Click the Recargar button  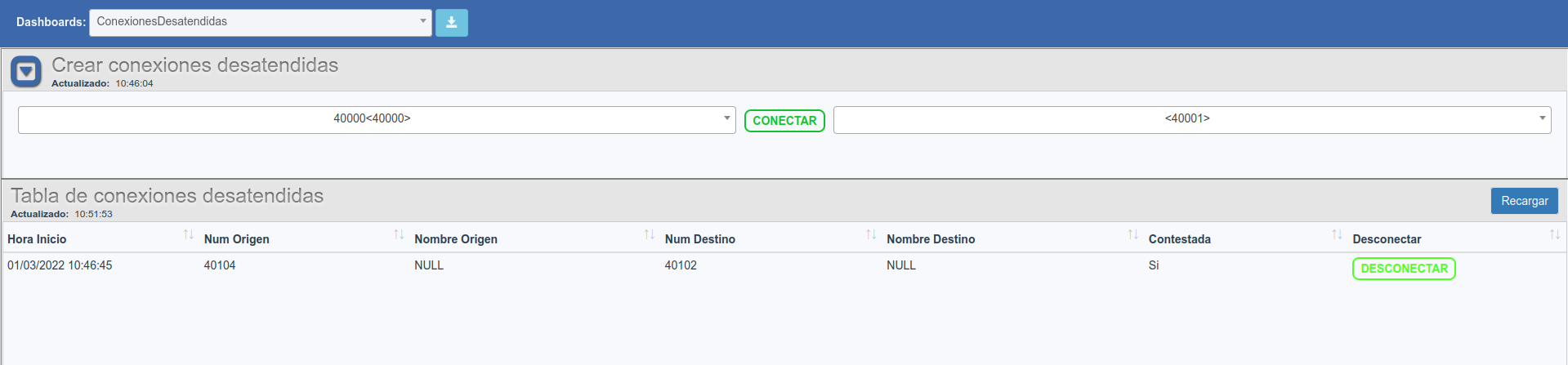tap(1524, 201)
